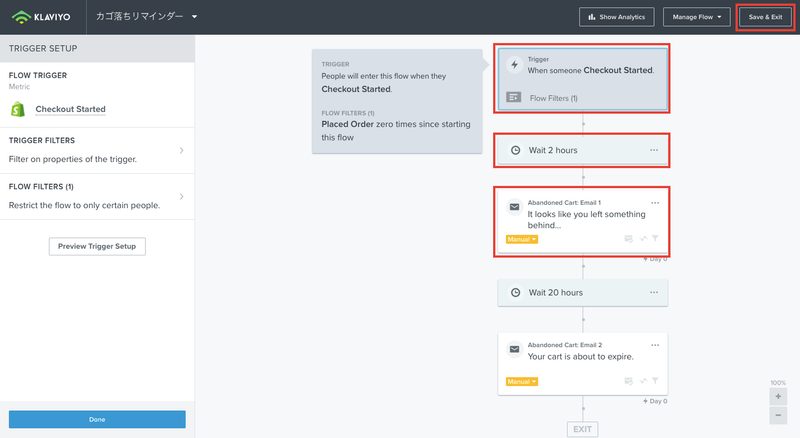Viewport: 800px width, 438px height.
Task: Open three-dot menu on Wait 2 hours
Action: [x=654, y=150]
